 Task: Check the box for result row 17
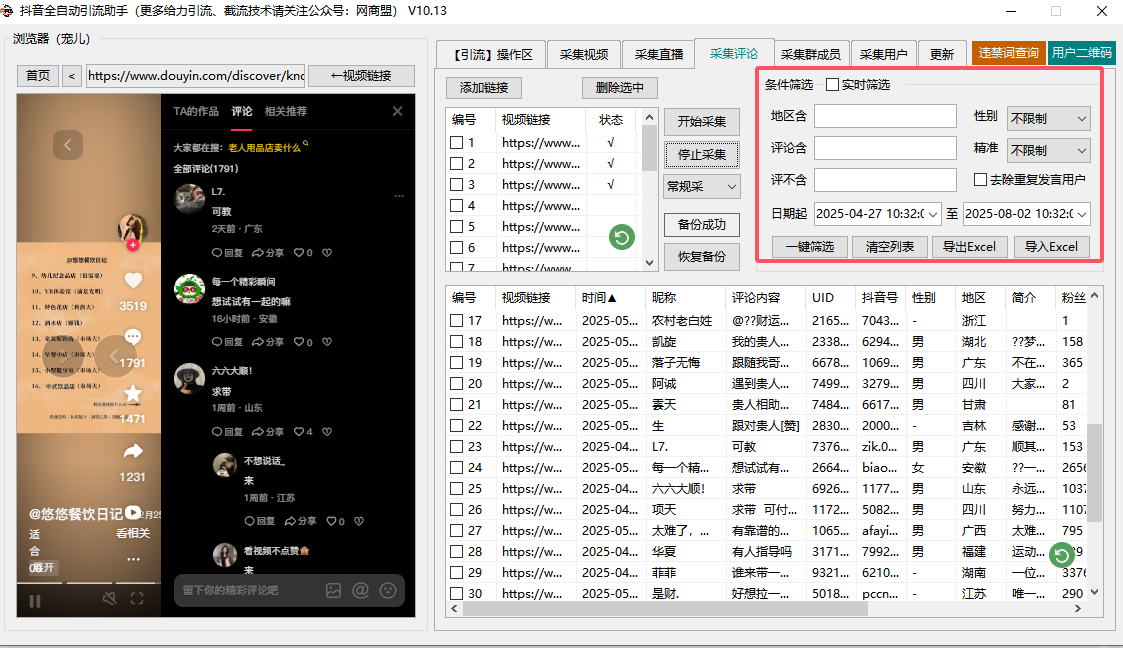[x=456, y=321]
